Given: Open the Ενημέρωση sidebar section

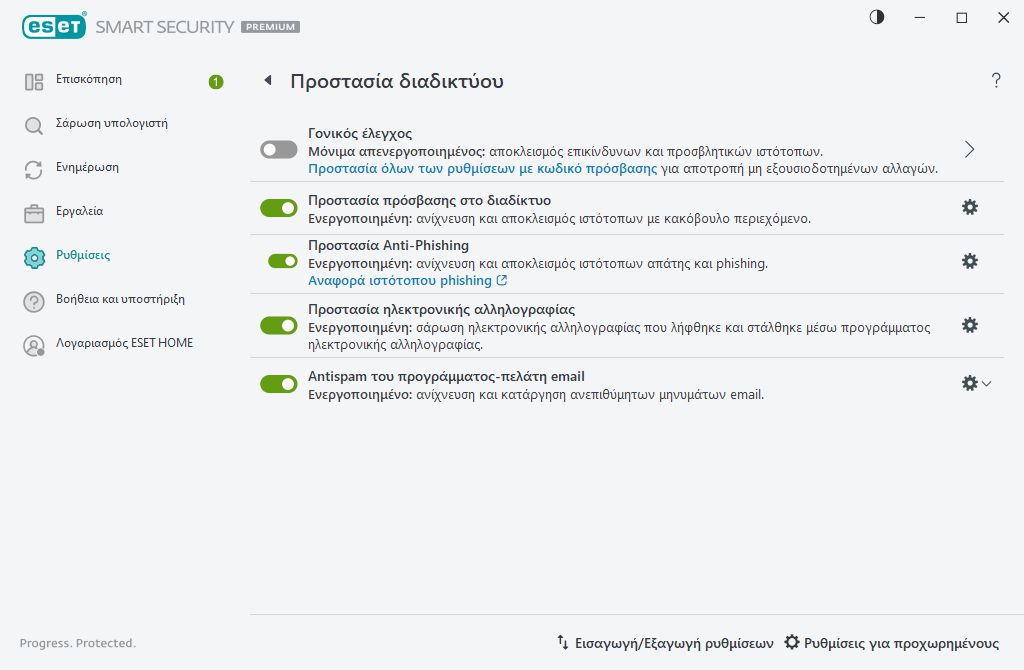Looking at the screenshot, I should pyautogui.click(x=87, y=168).
